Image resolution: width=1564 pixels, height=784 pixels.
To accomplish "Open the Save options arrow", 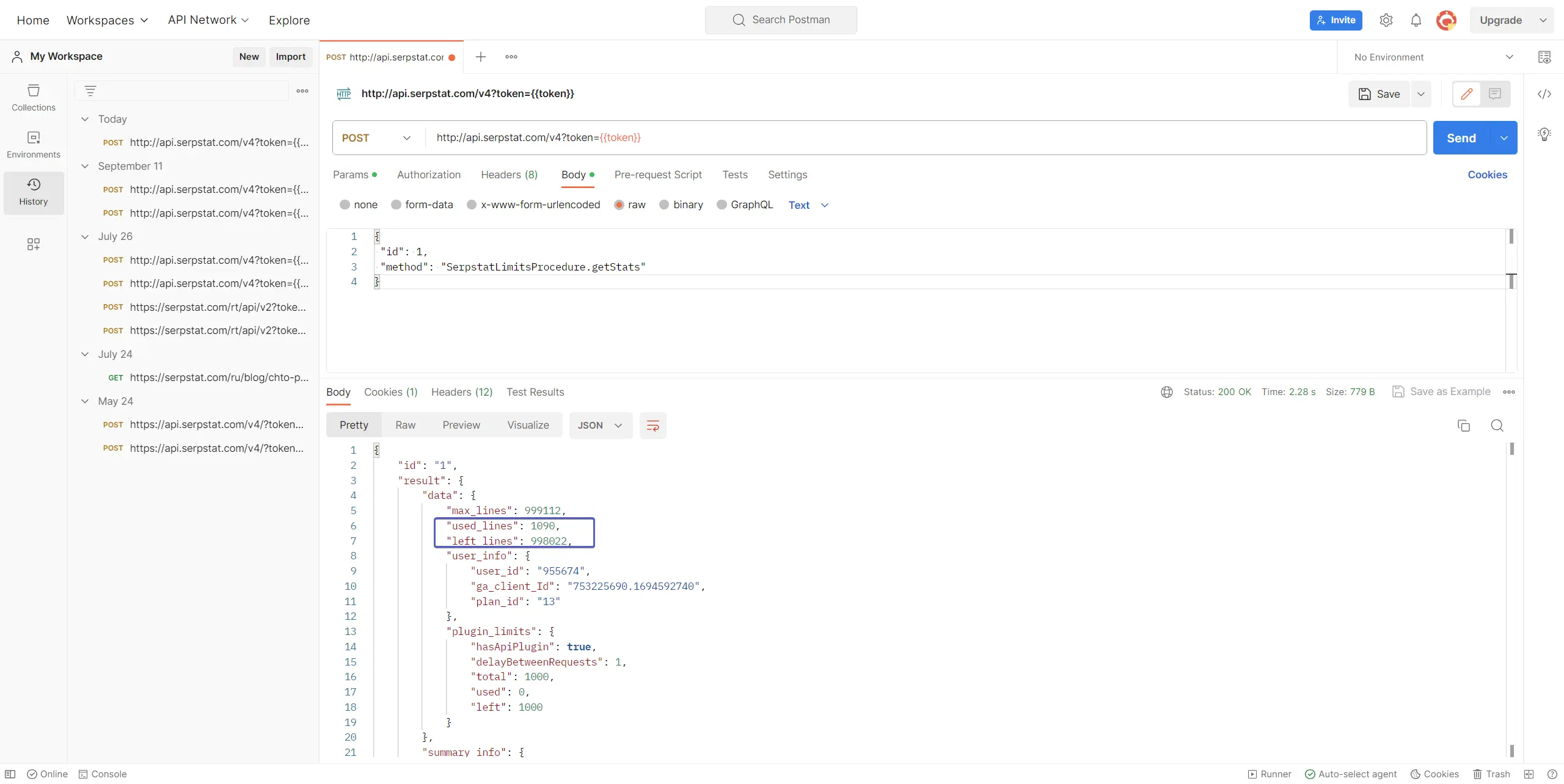I will tap(1421, 94).
